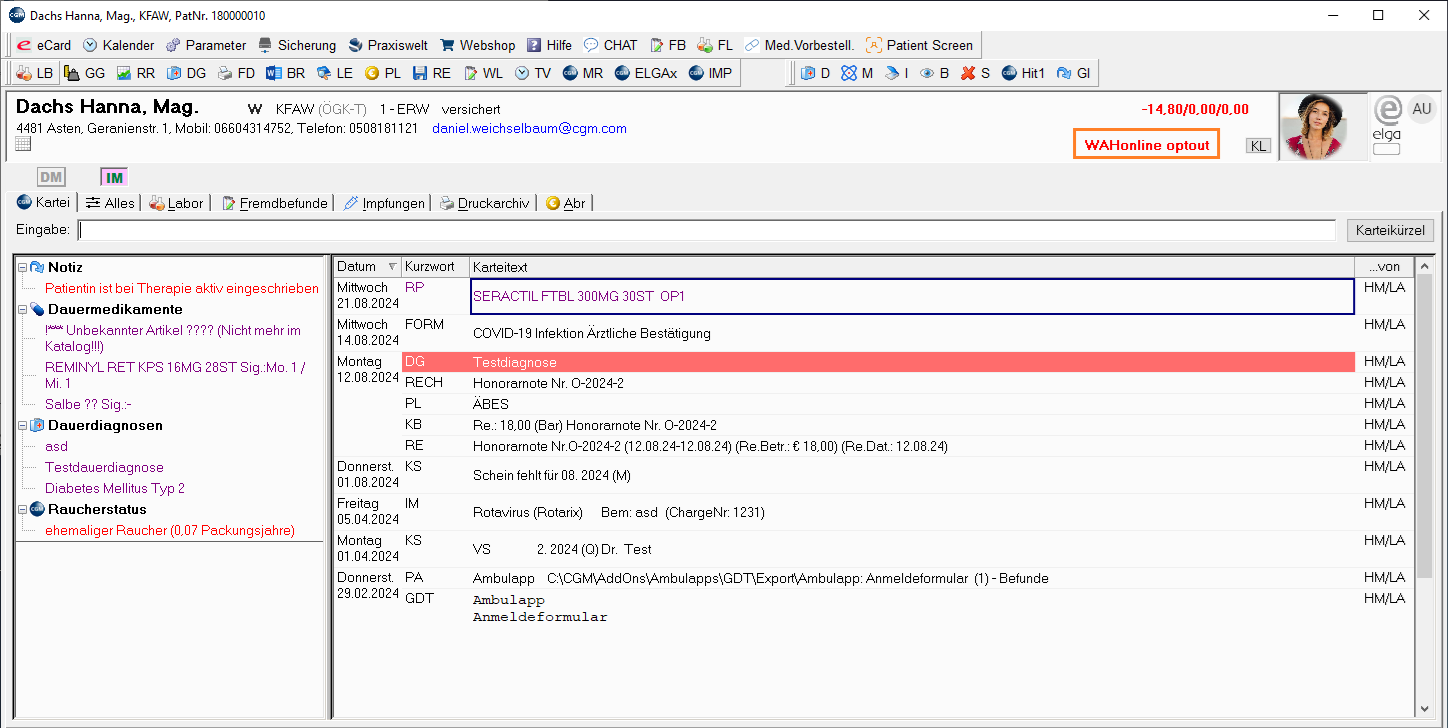Open the Kalender from the toolbar

tap(118, 45)
